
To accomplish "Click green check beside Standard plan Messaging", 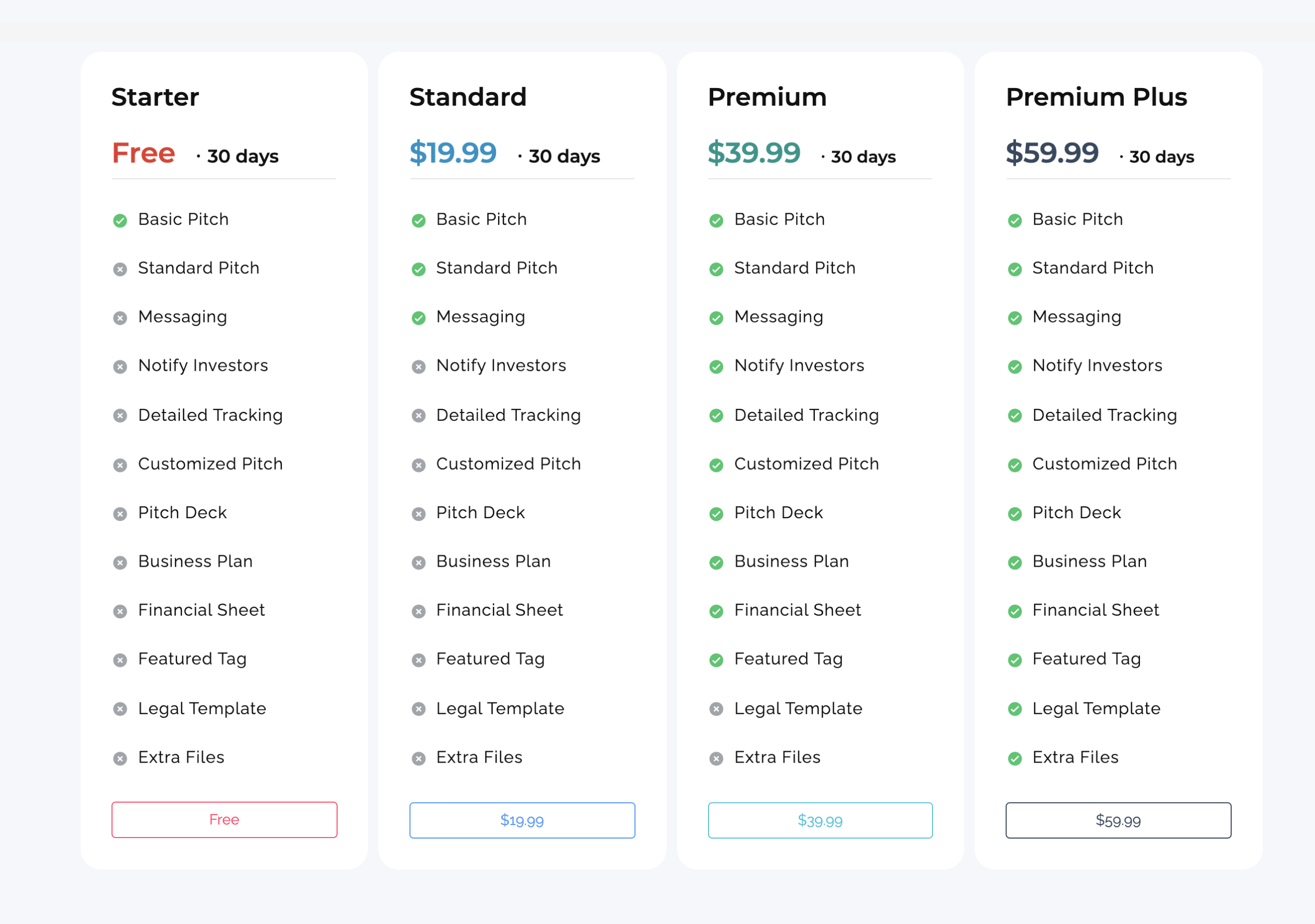I will pyautogui.click(x=418, y=318).
